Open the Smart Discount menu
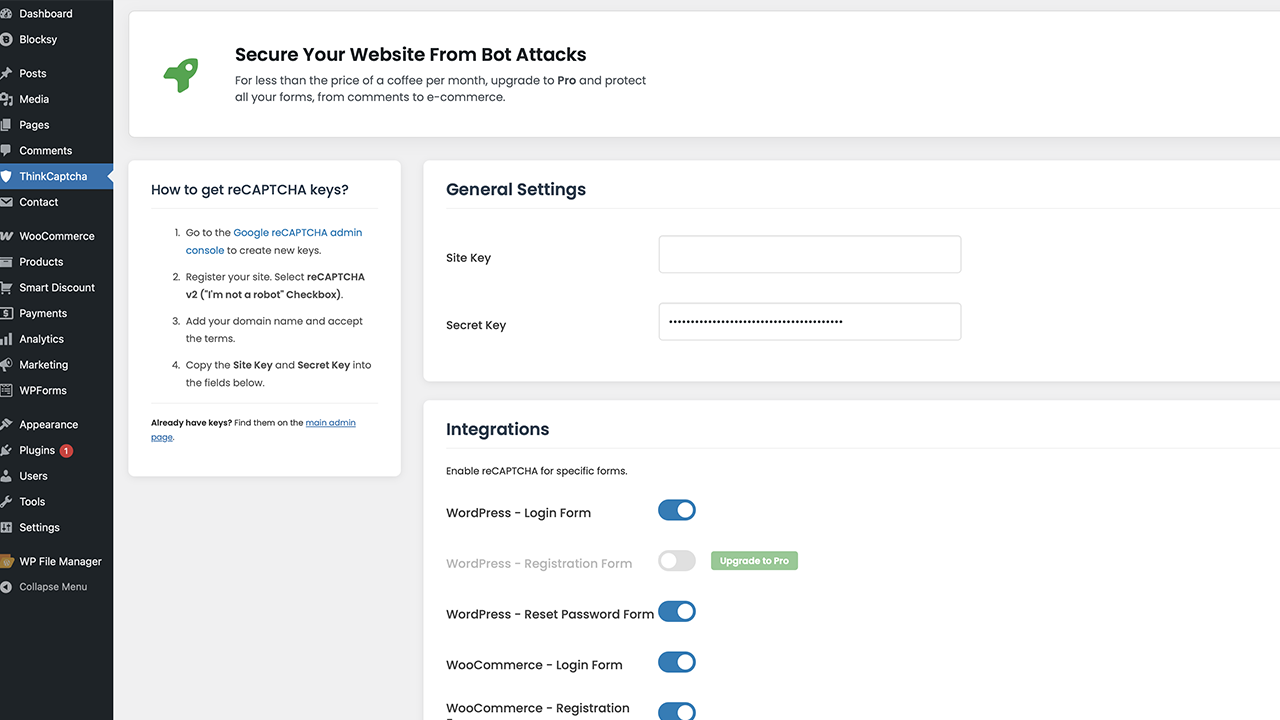 (57, 288)
